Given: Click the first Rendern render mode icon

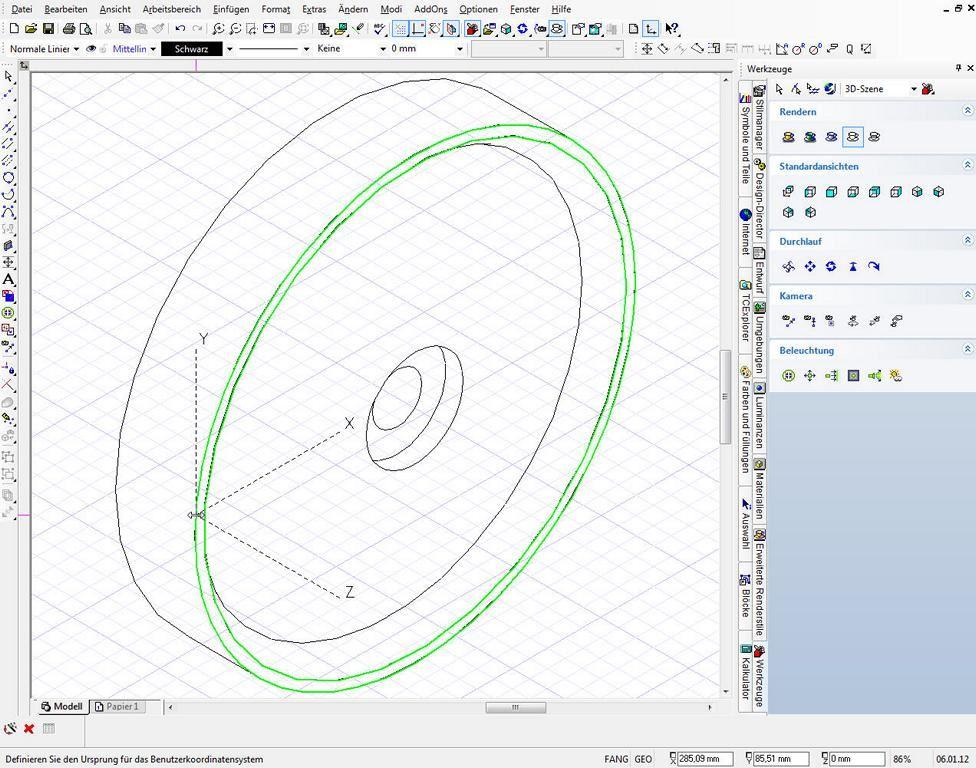Looking at the screenshot, I should tap(789, 137).
